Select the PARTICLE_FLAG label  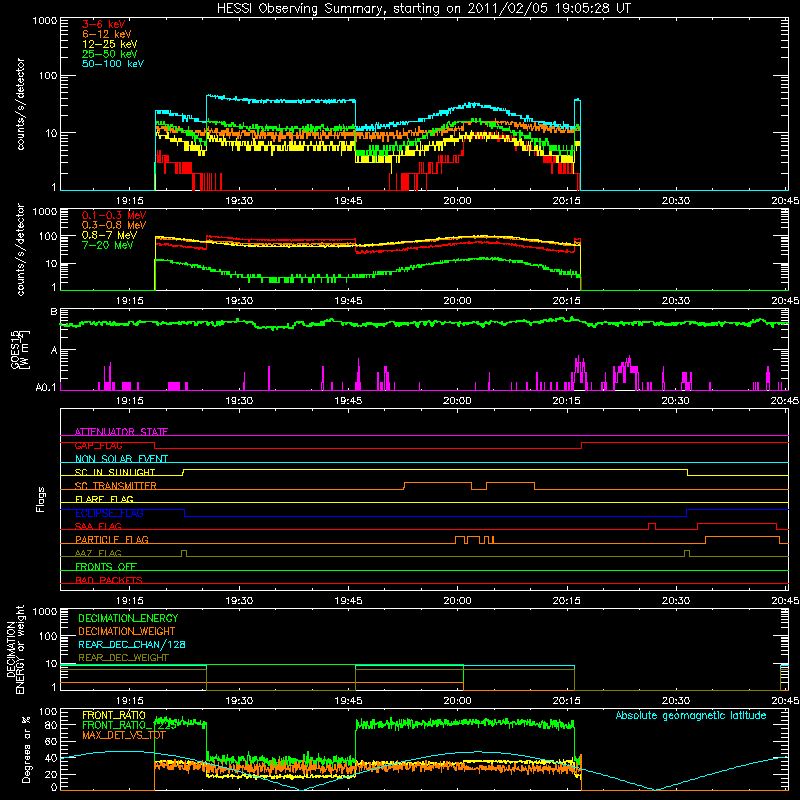(x=112, y=540)
